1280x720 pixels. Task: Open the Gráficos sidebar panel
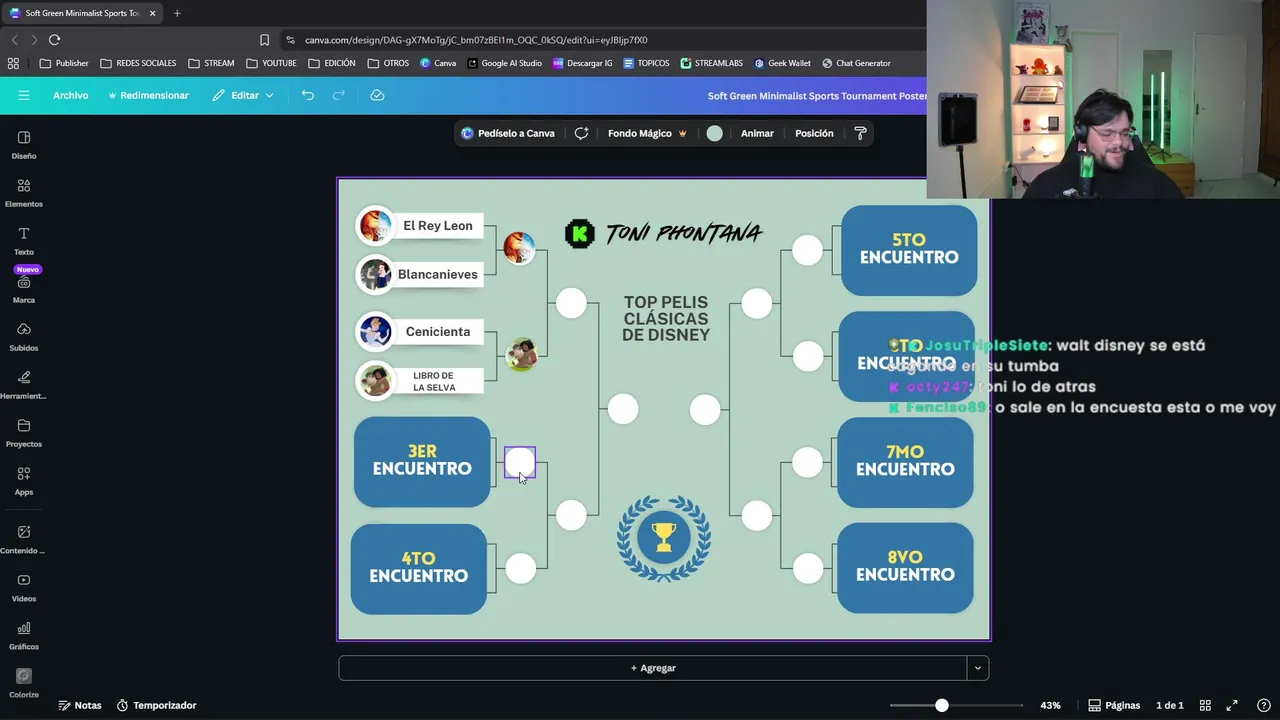click(x=24, y=635)
